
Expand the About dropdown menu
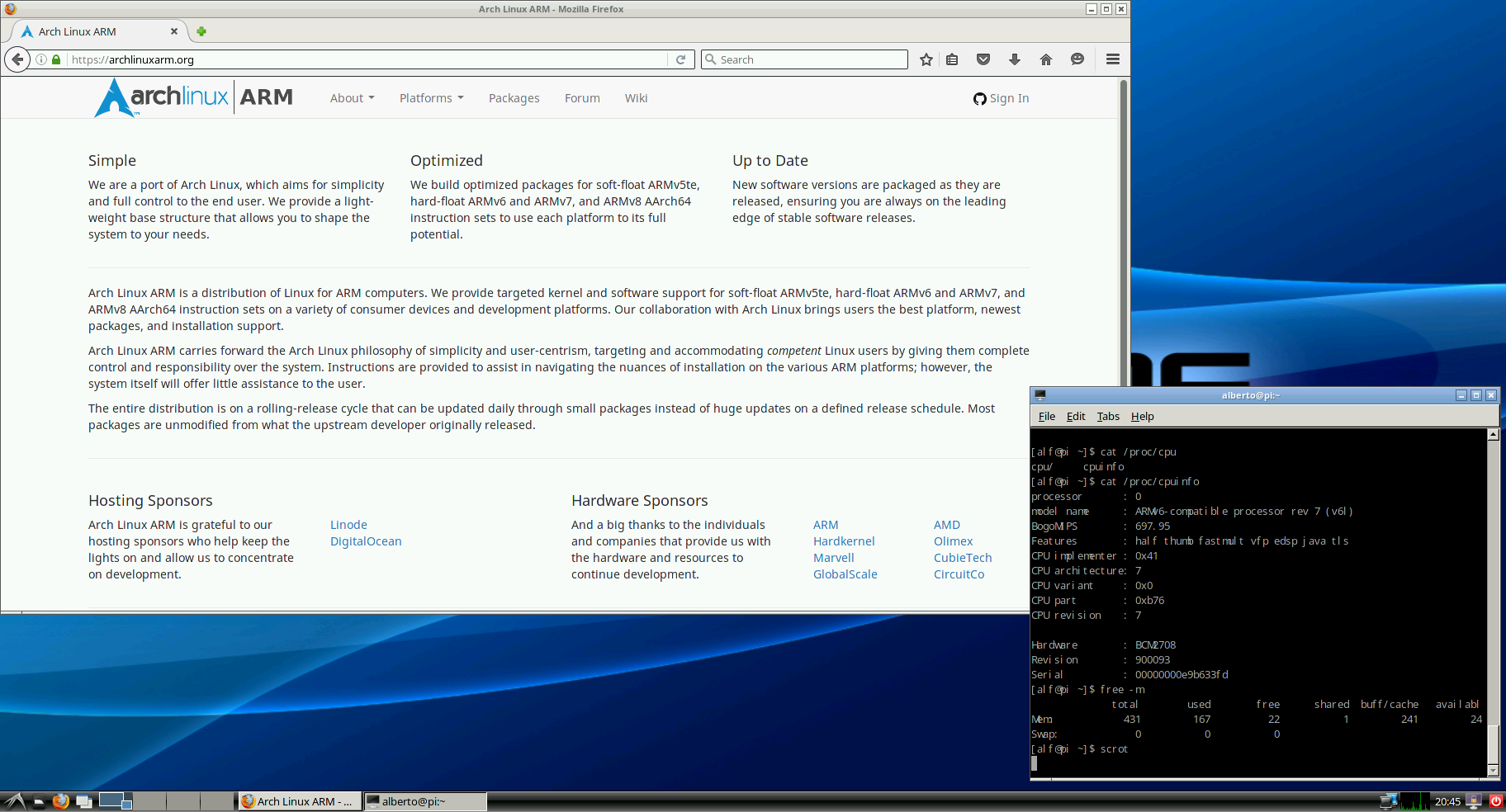click(x=353, y=98)
